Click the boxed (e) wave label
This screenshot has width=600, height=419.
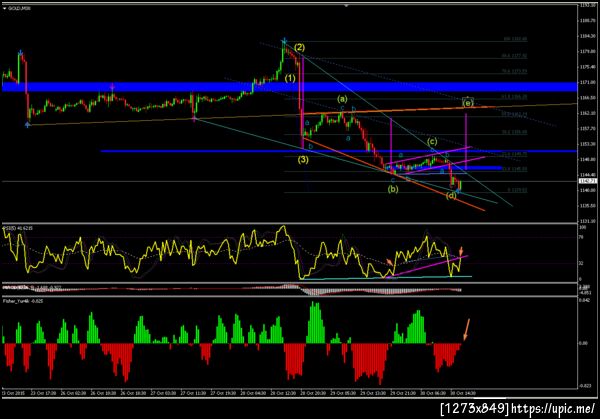pyautogui.click(x=468, y=103)
